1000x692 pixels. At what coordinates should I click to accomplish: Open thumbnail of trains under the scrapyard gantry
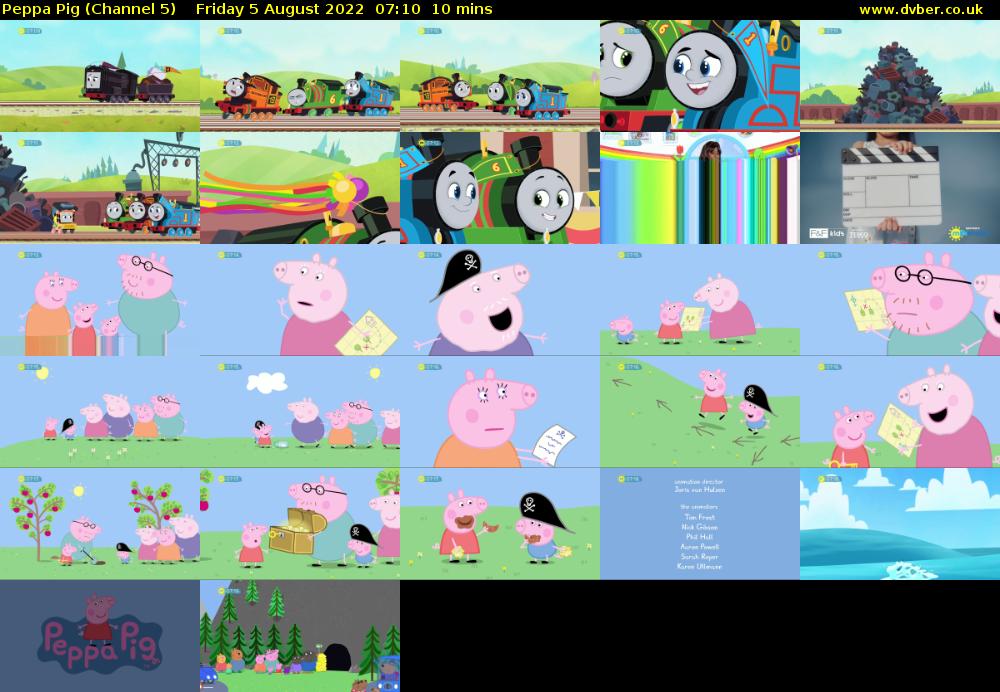coord(99,188)
